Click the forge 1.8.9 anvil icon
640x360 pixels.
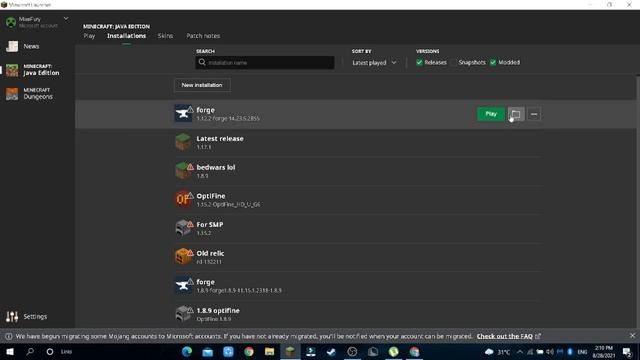[183, 285]
